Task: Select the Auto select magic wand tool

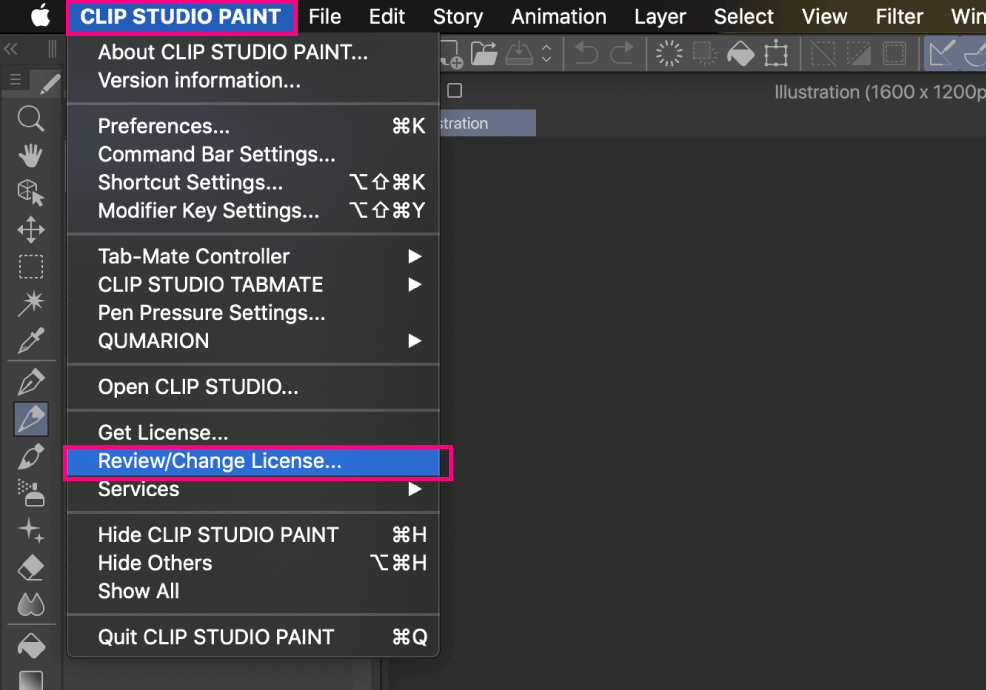Action: coord(31,303)
